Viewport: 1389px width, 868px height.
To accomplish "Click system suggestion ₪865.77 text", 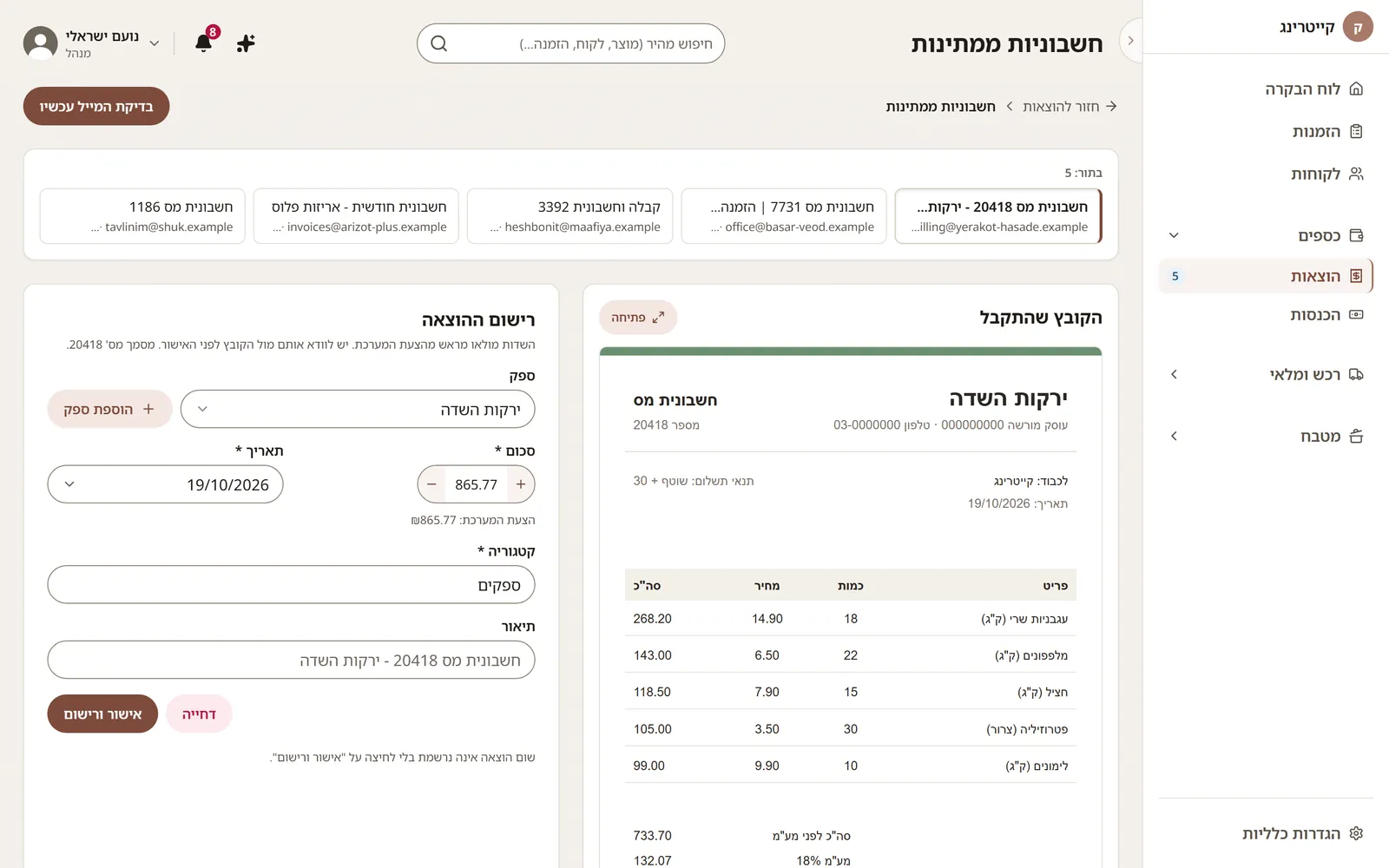I will [x=473, y=520].
